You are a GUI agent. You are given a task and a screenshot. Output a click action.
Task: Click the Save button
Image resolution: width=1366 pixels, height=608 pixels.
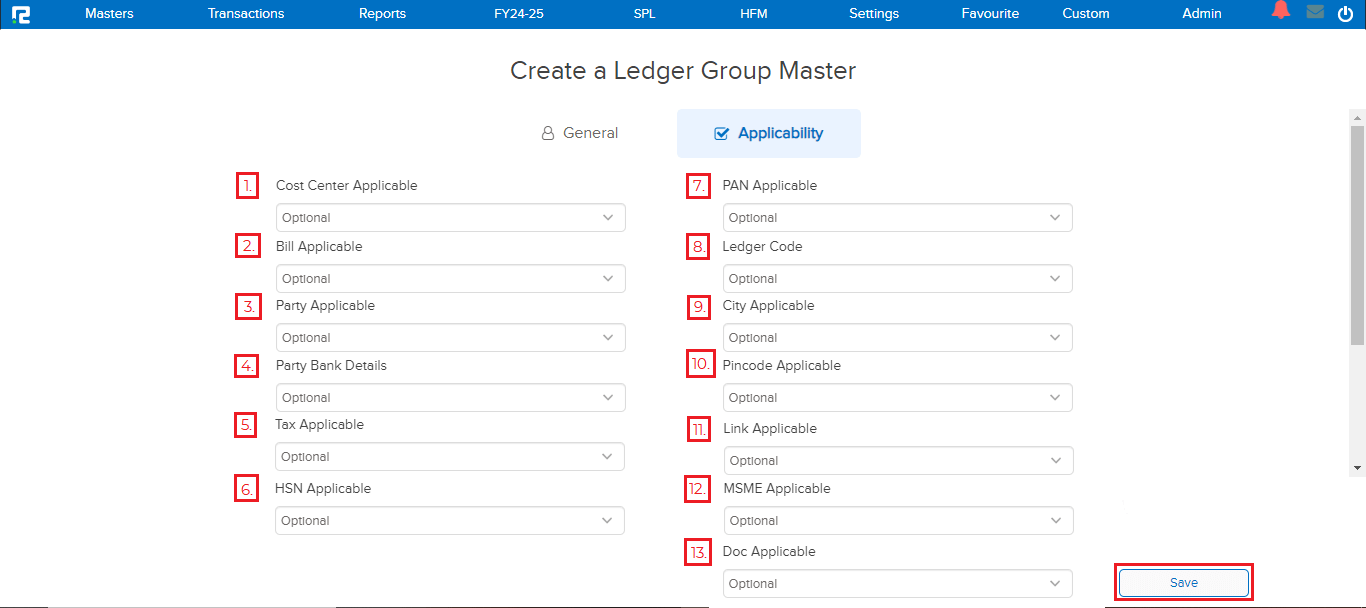pos(1183,583)
